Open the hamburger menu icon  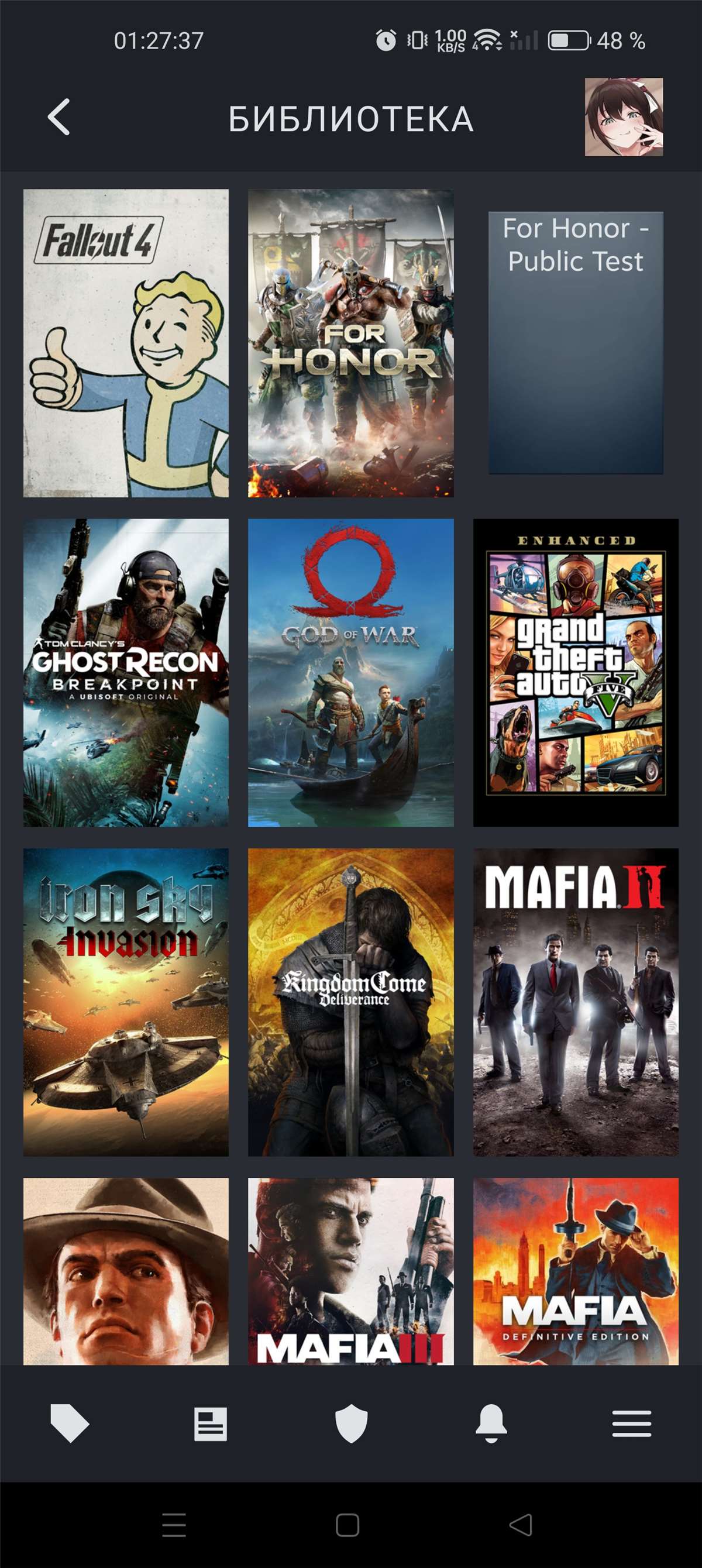(x=631, y=1423)
